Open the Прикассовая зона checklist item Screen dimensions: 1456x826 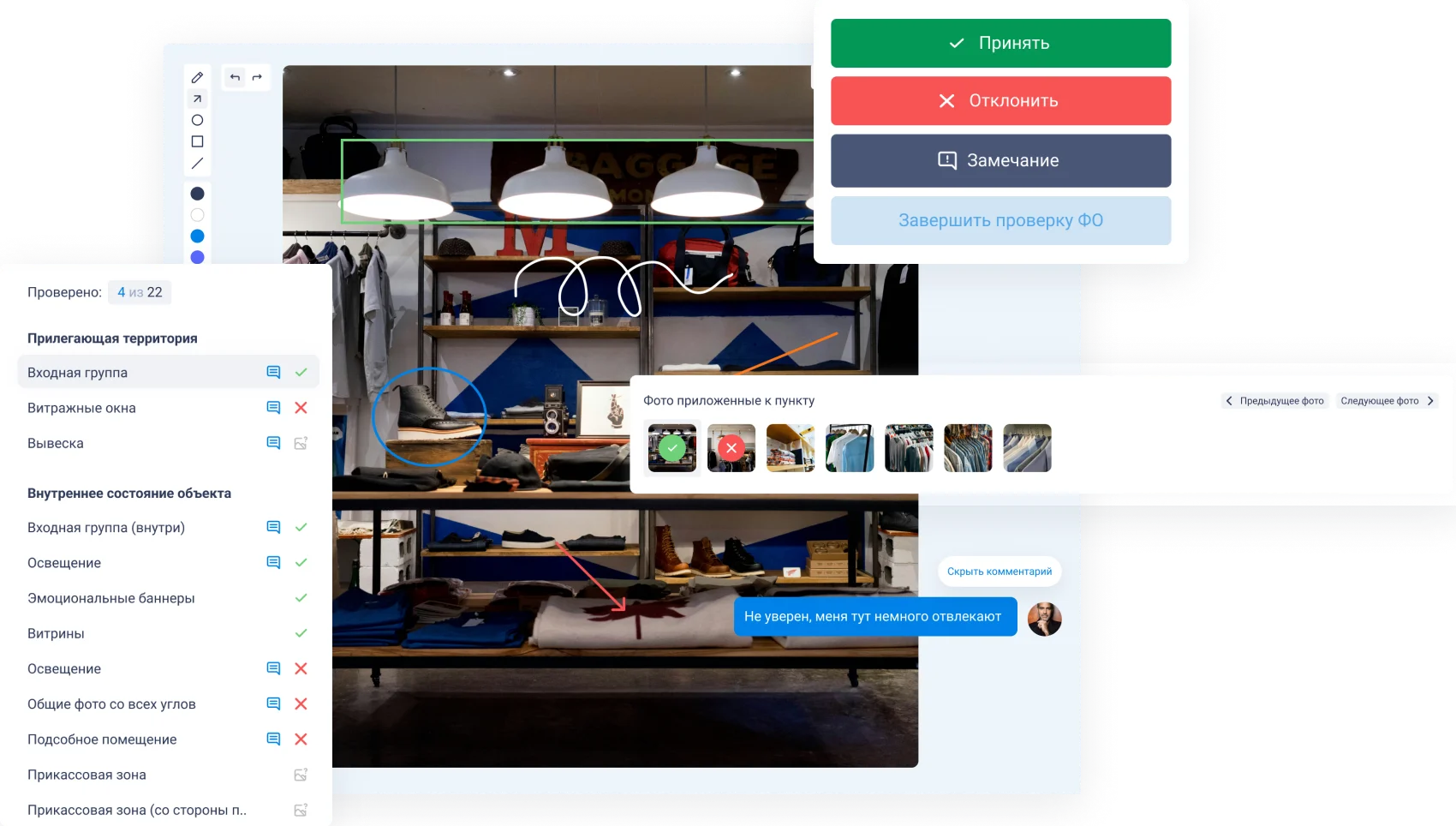(x=87, y=775)
